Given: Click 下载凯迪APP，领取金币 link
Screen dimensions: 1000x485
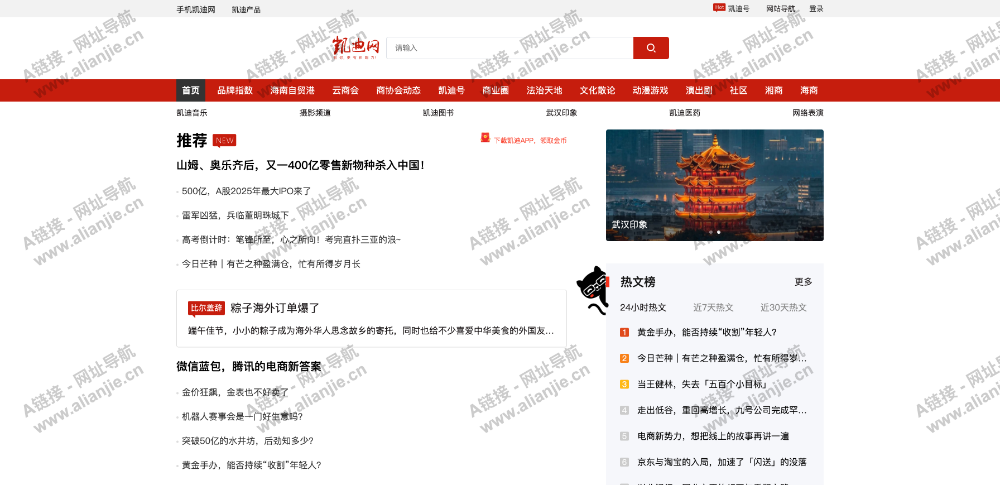Looking at the screenshot, I should click(530, 140).
